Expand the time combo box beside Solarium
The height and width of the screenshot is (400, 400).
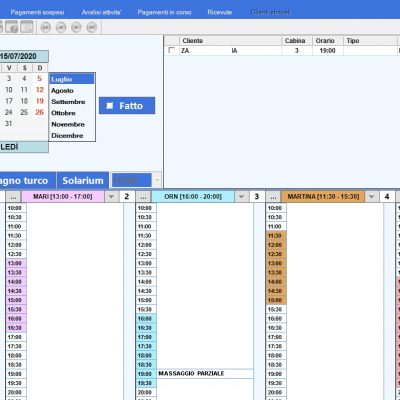[x=157, y=180]
